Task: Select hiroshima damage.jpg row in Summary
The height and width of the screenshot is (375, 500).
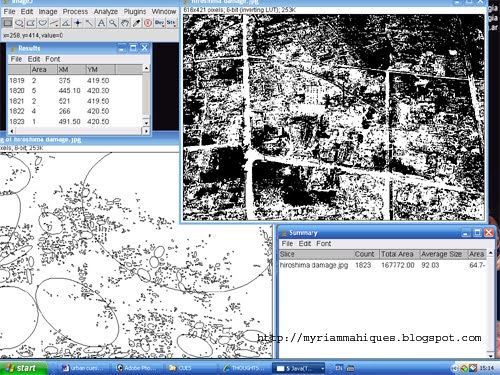Action: 383,265
